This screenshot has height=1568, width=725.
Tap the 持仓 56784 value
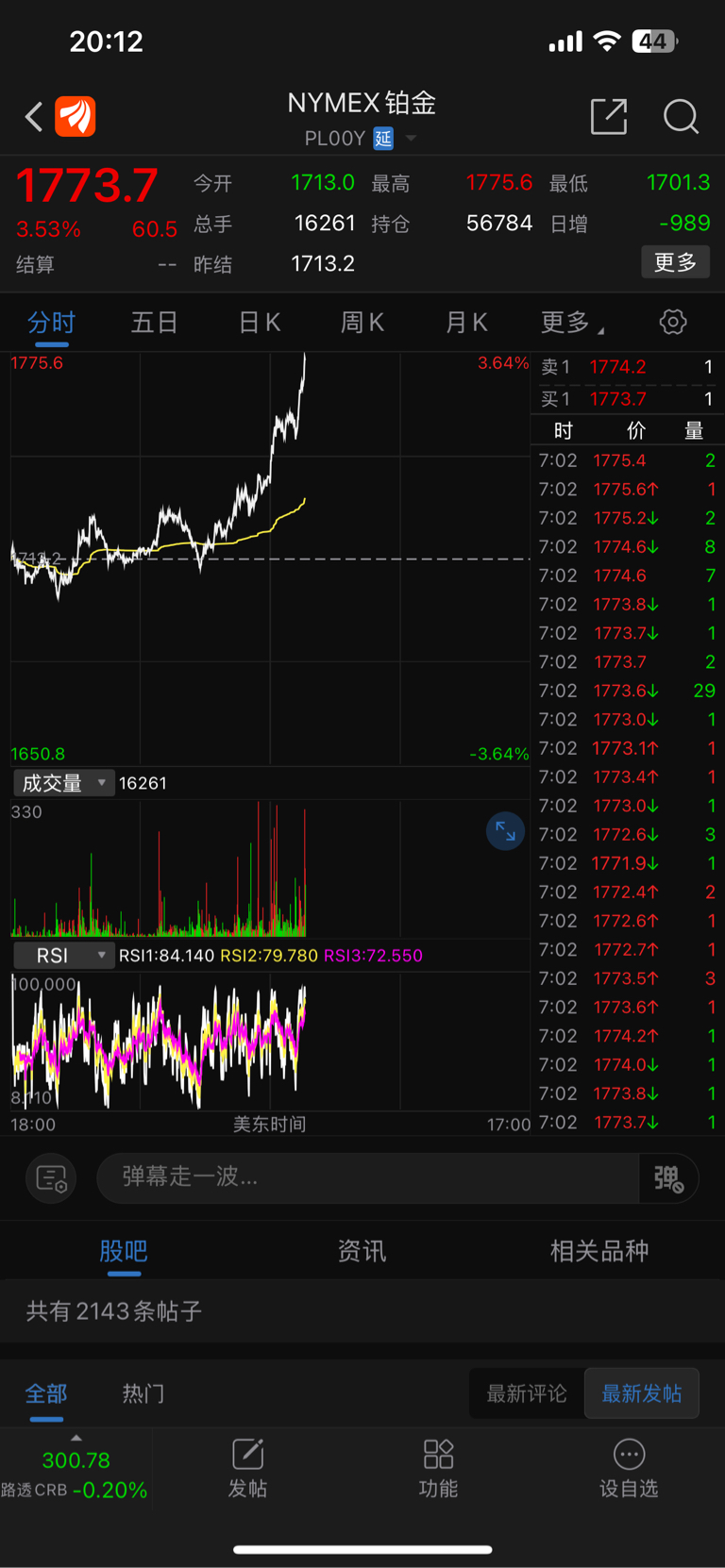(499, 224)
